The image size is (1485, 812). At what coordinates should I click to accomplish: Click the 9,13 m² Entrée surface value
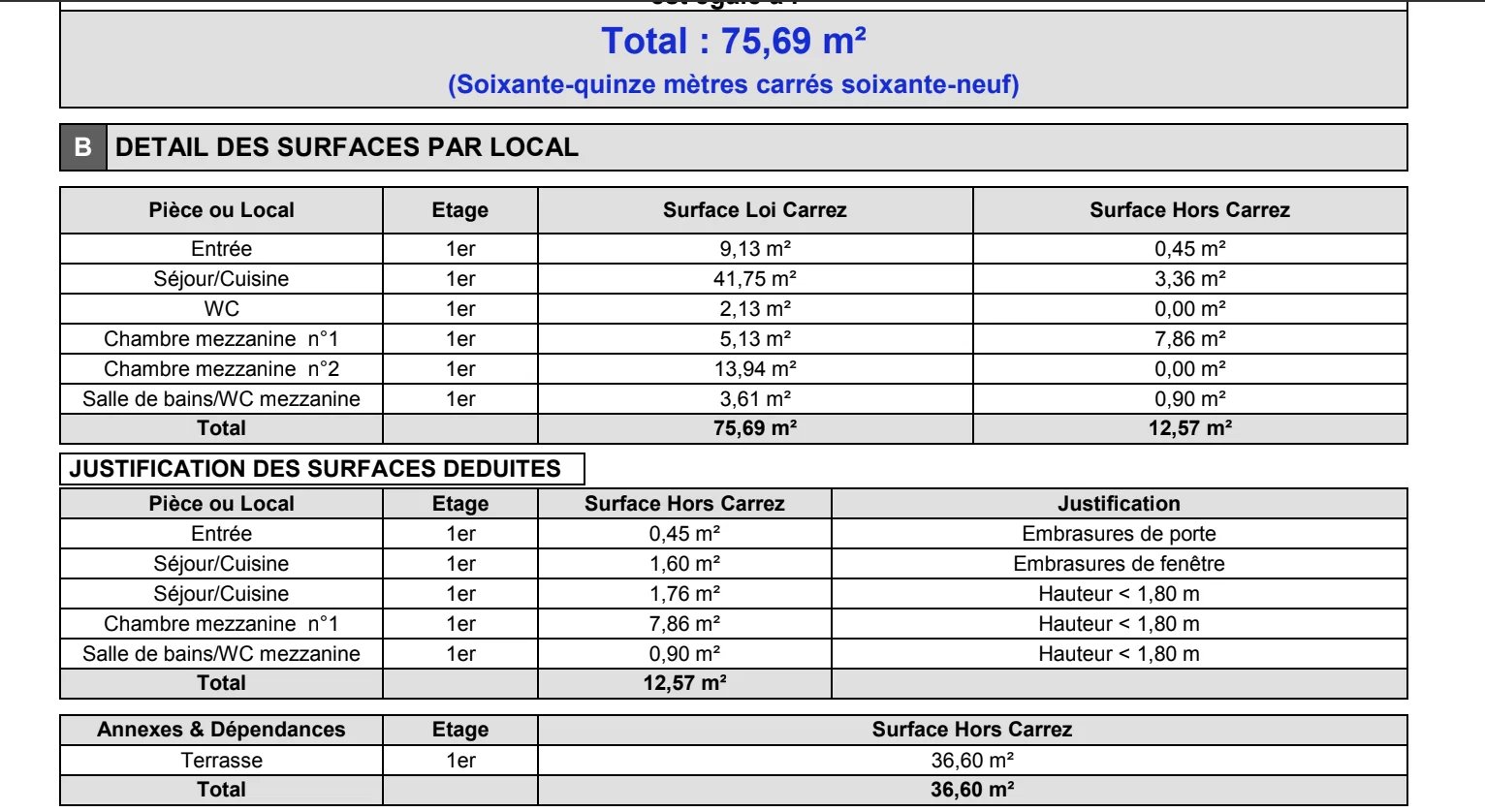[754, 249]
